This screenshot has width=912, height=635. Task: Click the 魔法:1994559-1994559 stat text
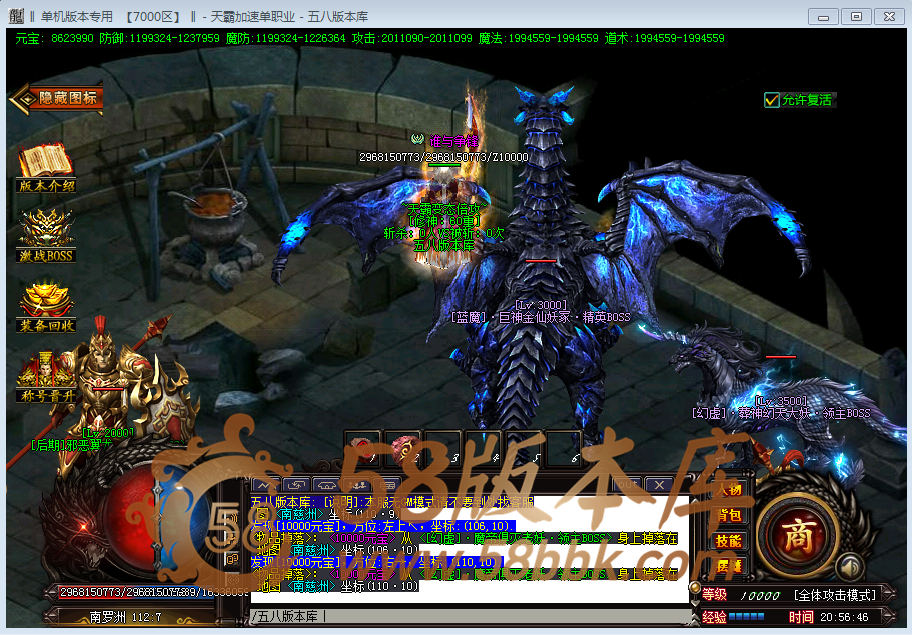point(539,38)
